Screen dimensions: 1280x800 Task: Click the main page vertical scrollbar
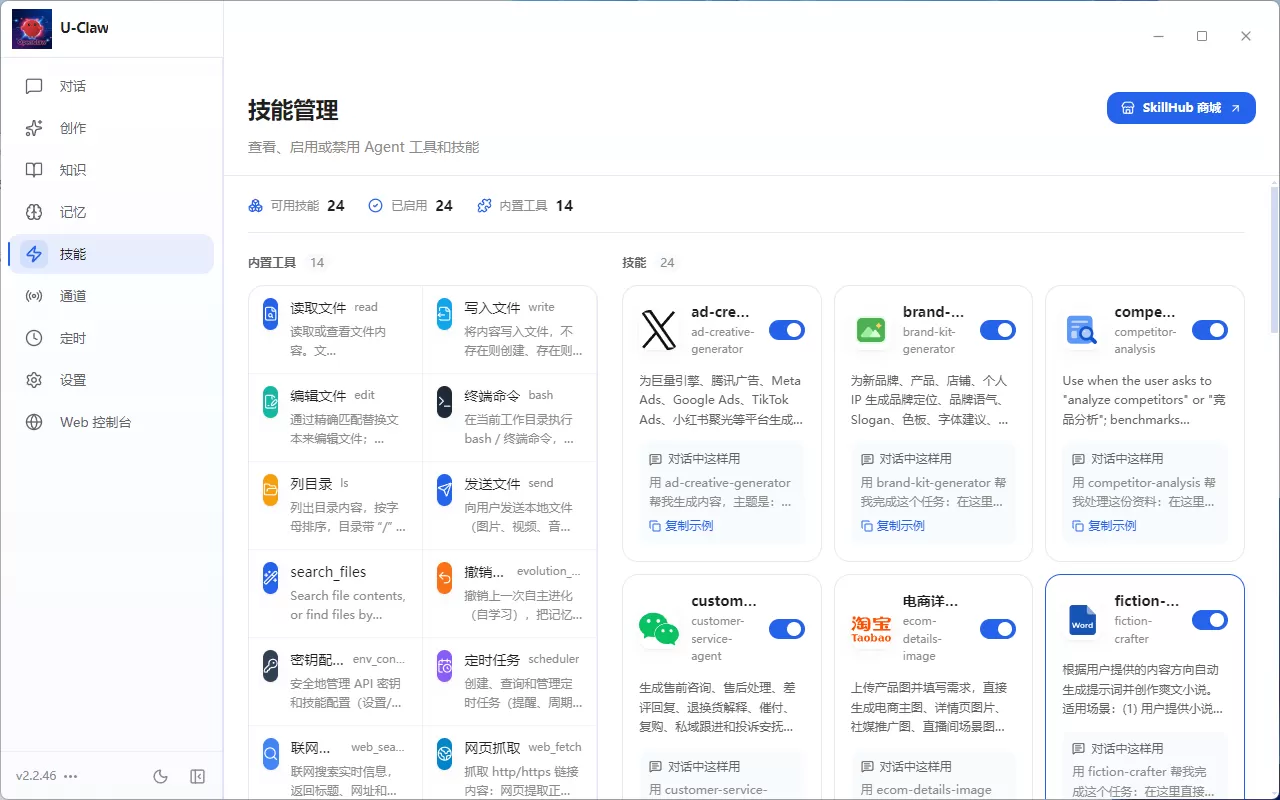tap(1274, 260)
